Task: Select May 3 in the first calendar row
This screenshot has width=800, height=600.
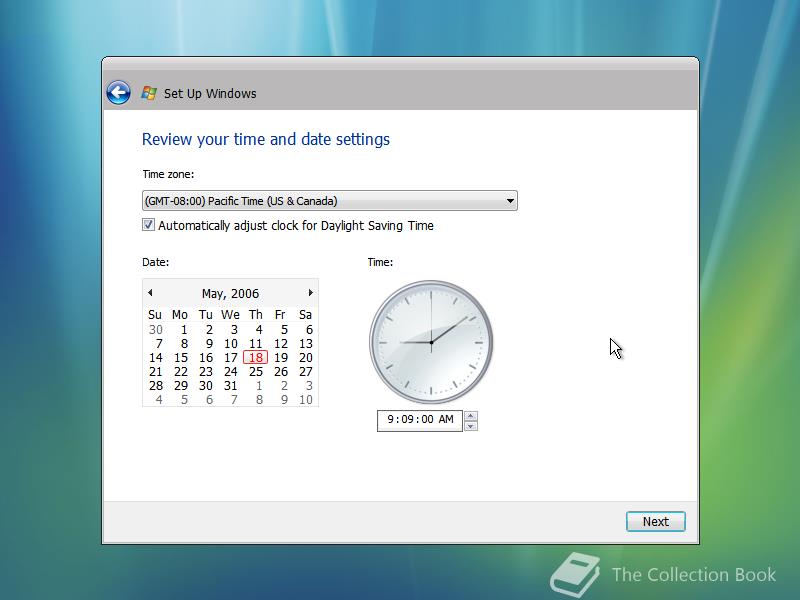Action: coord(234,330)
